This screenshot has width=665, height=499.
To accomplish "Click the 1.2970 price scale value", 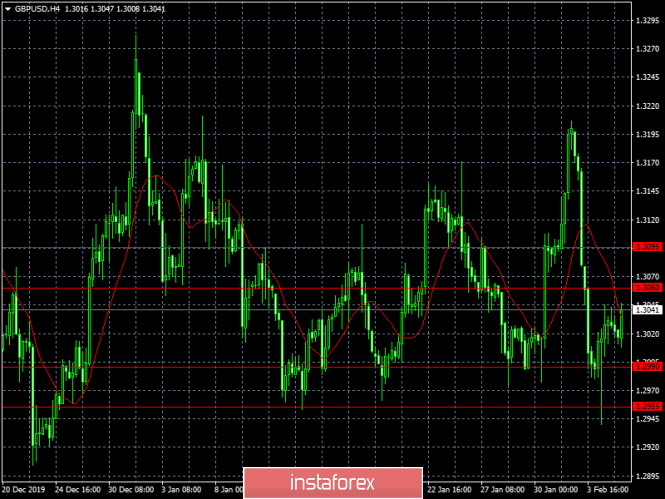I will tap(648, 390).
